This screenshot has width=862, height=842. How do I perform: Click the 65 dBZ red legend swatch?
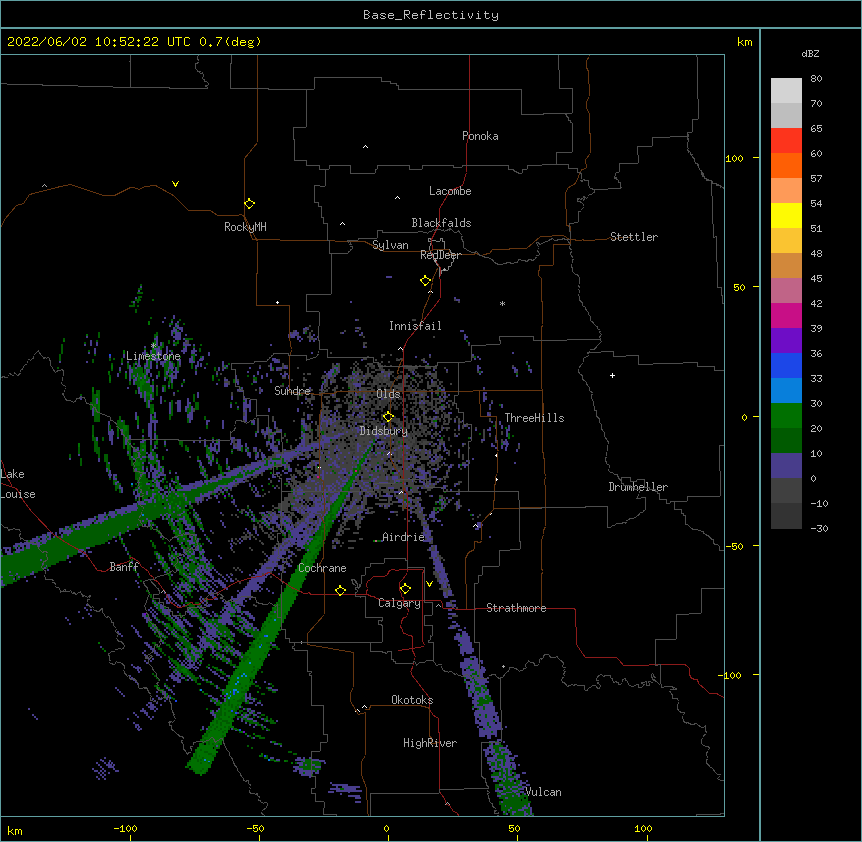click(x=786, y=140)
